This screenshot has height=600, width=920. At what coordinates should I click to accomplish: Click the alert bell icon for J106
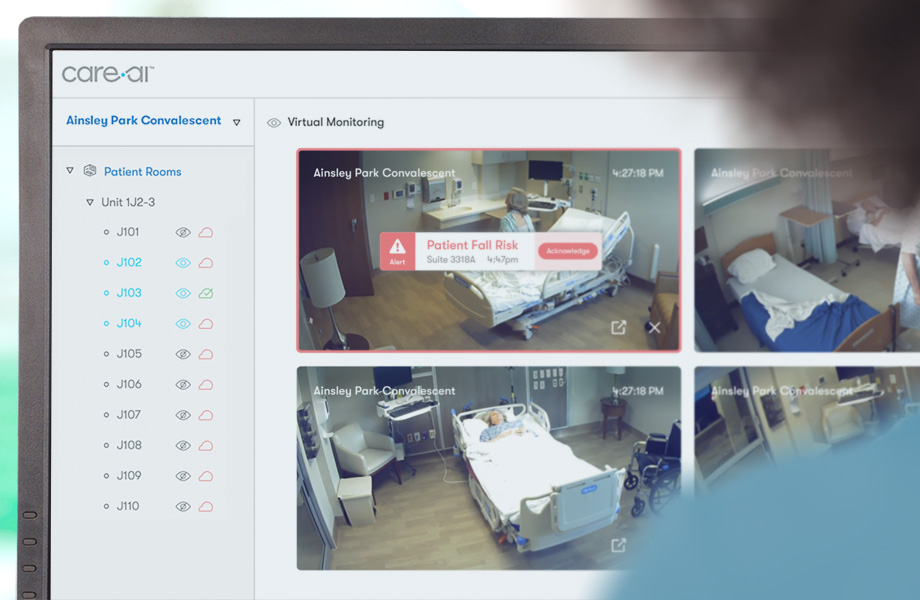206,385
